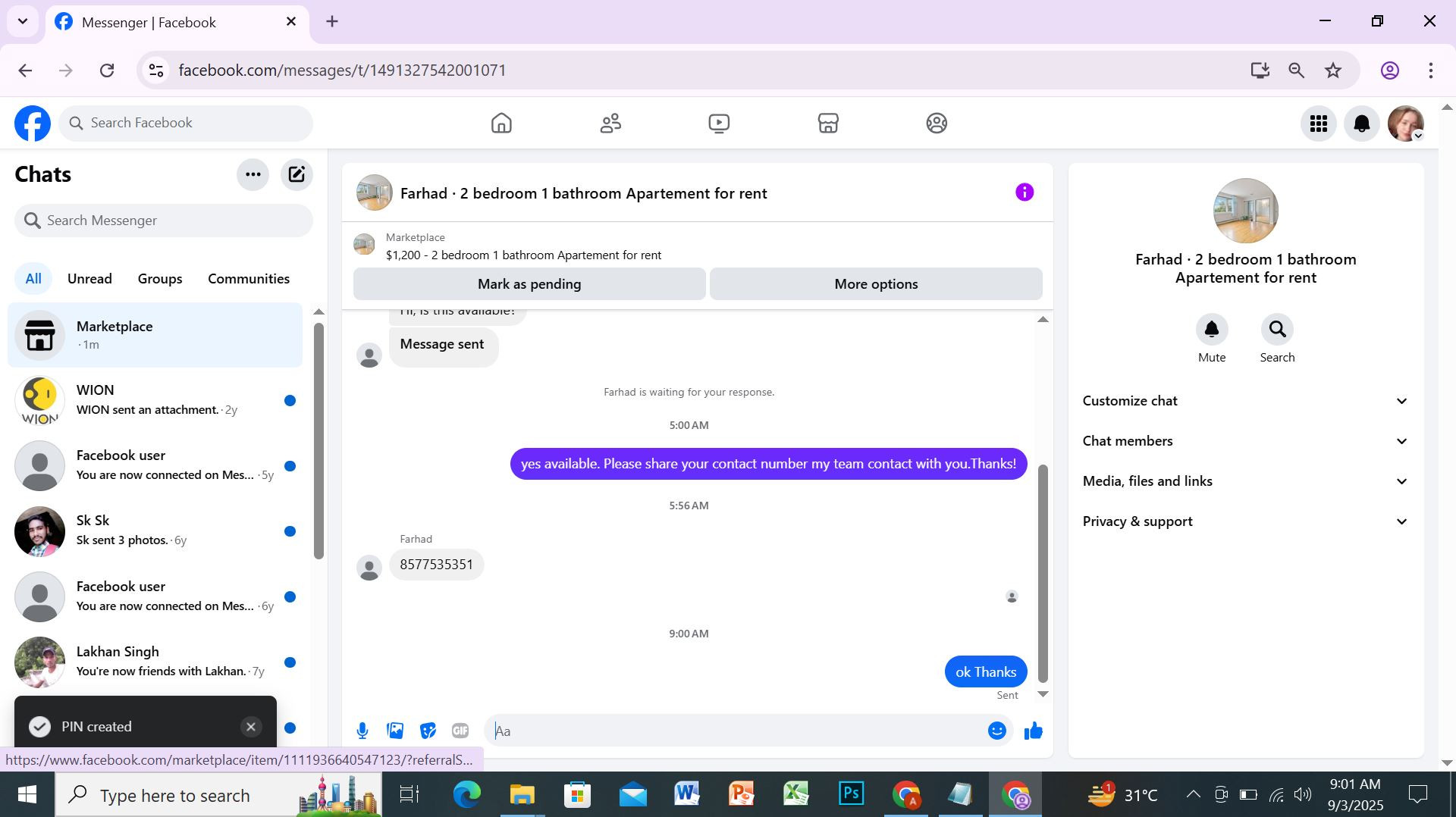Open the Marketplace icon in top navigation

[828, 123]
